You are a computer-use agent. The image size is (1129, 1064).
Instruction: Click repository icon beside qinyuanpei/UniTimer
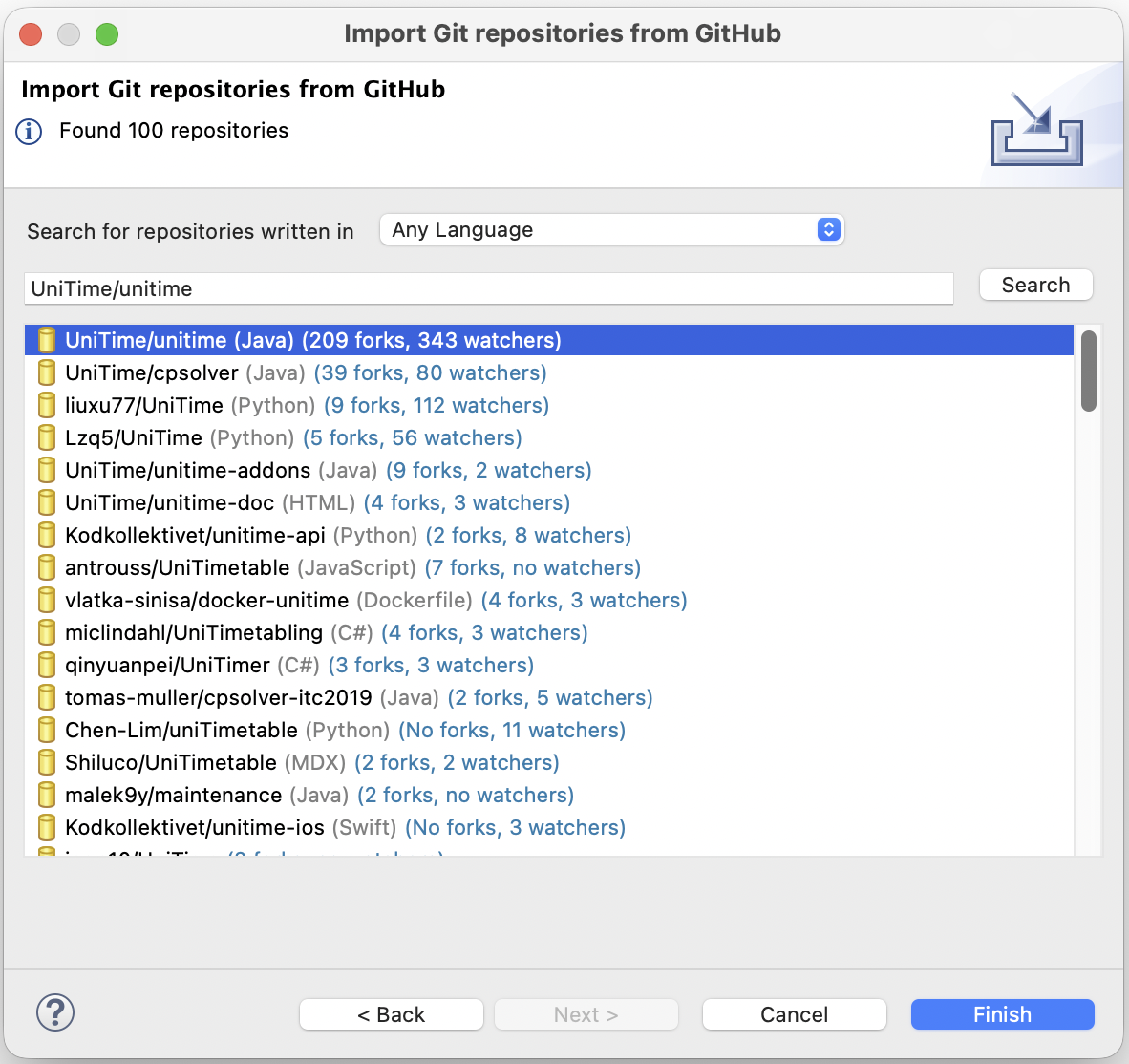pyautogui.click(x=47, y=665)
